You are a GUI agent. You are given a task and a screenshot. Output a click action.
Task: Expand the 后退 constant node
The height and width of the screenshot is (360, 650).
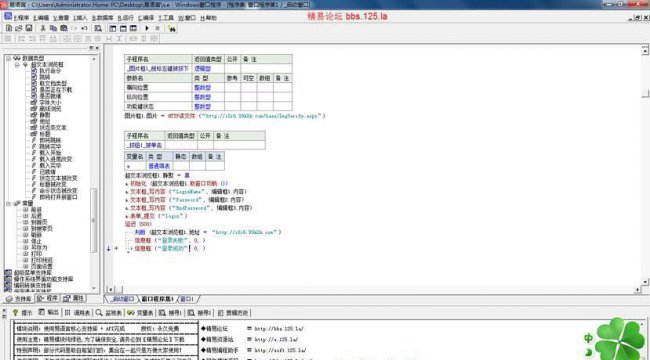[x=26, y=216]
